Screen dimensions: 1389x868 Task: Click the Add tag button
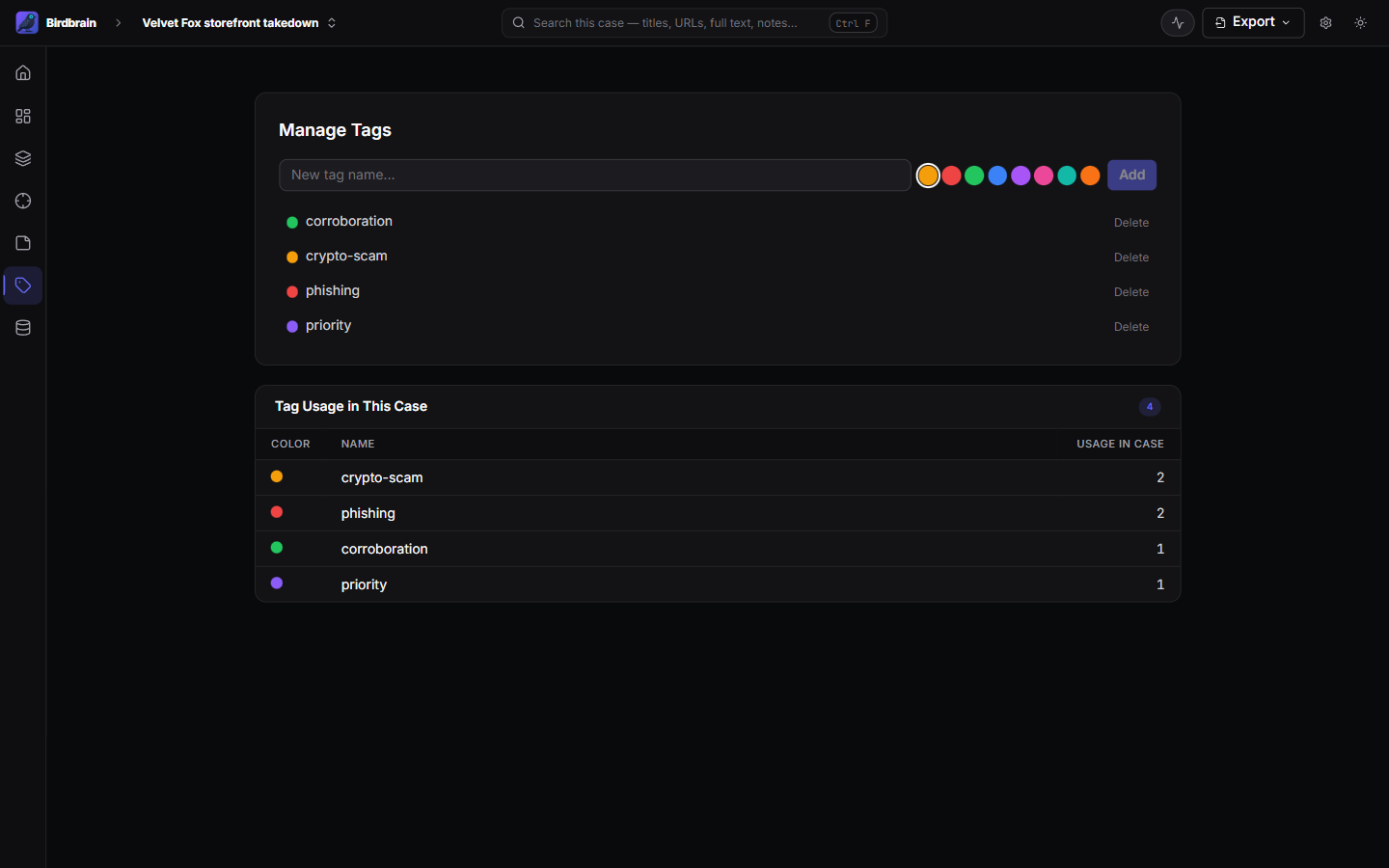[x=1131, y=175]
